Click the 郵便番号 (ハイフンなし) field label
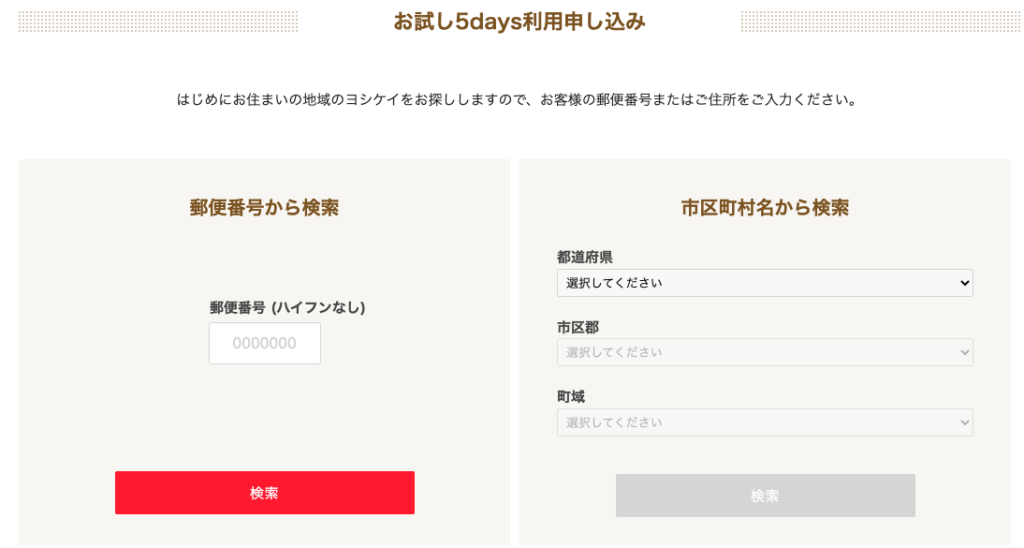 tap(287, 307)
